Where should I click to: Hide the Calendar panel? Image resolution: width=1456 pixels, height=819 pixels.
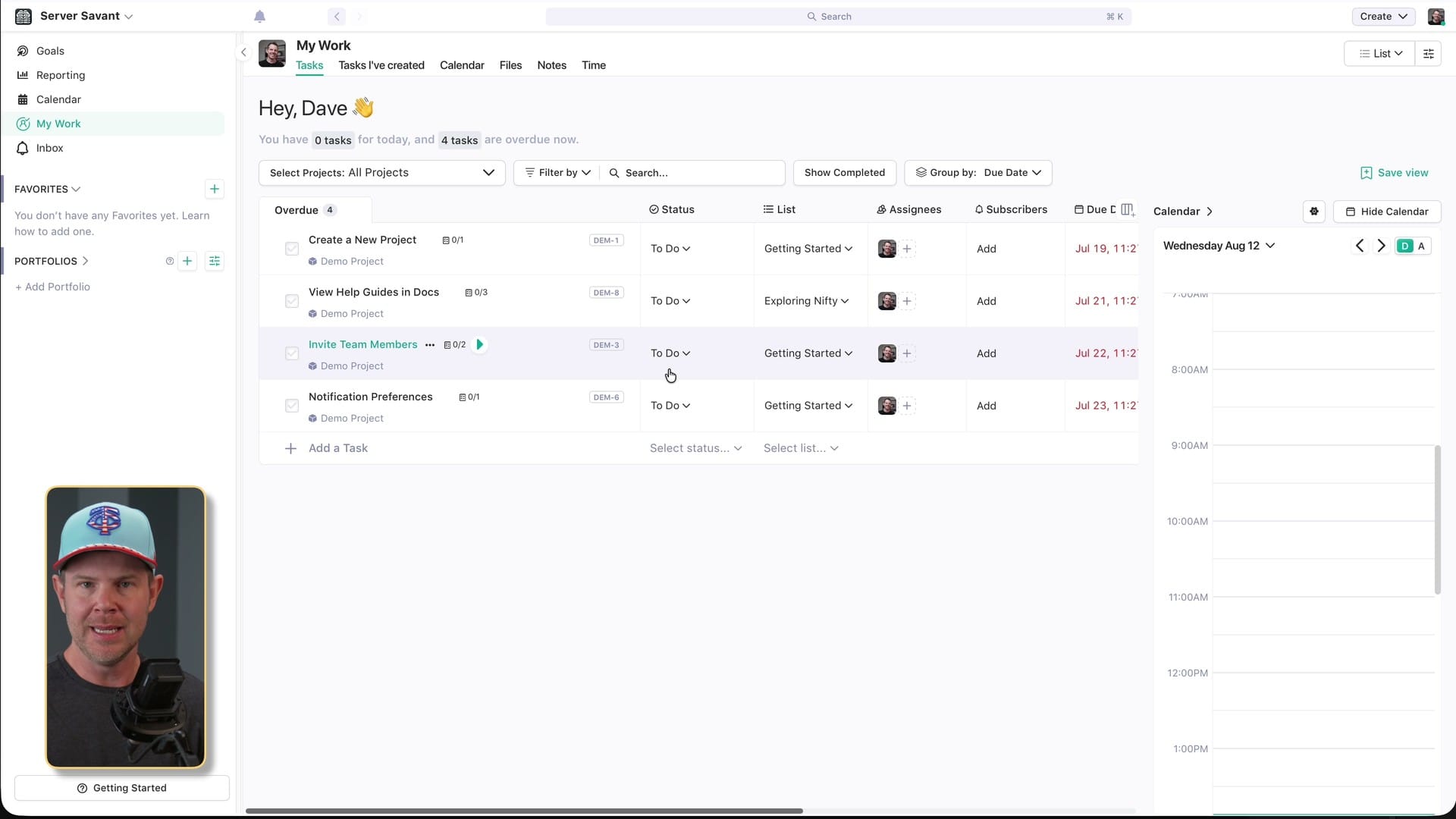pos(1387,212)
